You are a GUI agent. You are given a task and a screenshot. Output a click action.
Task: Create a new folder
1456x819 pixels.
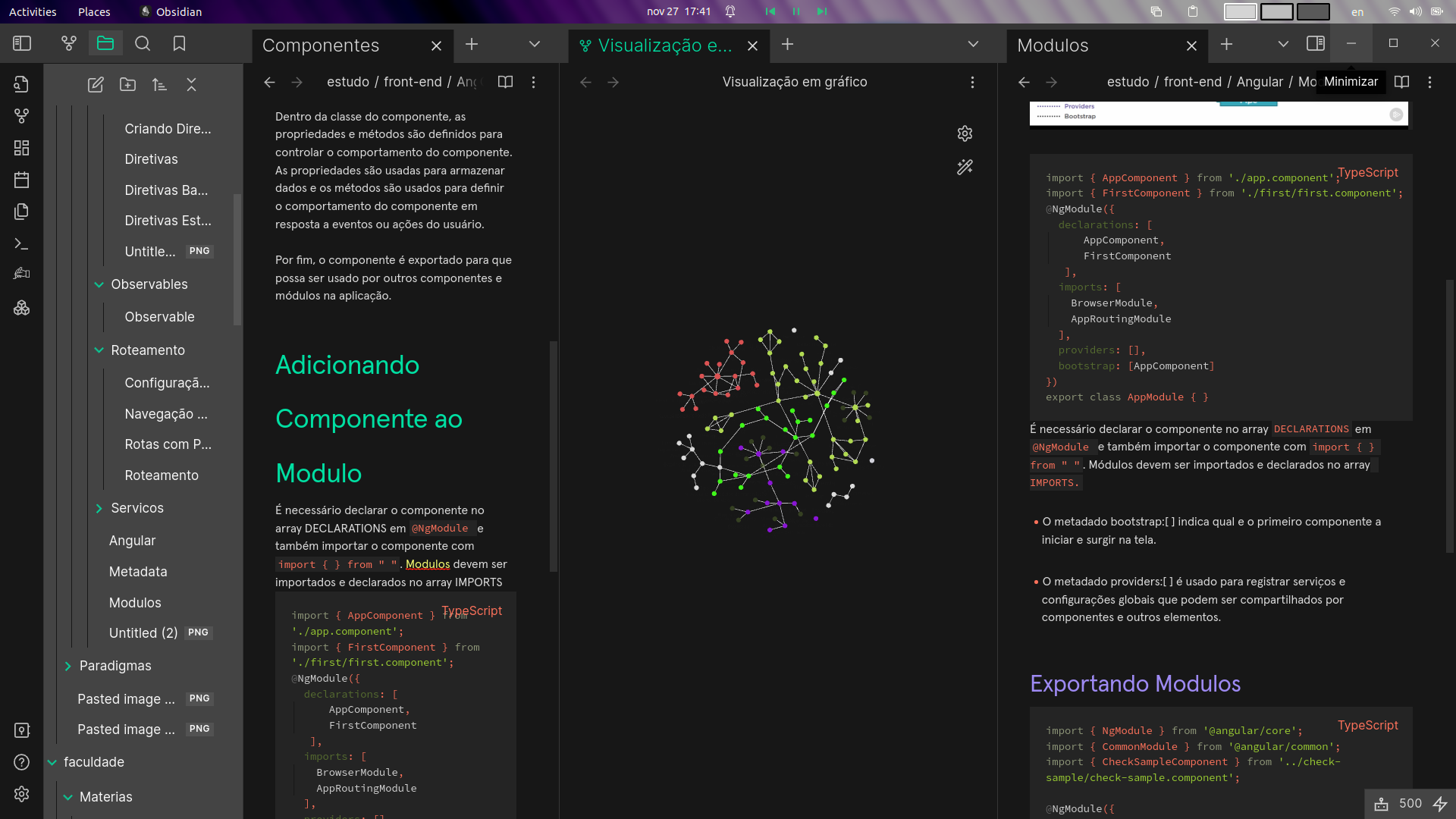[127, 85]
